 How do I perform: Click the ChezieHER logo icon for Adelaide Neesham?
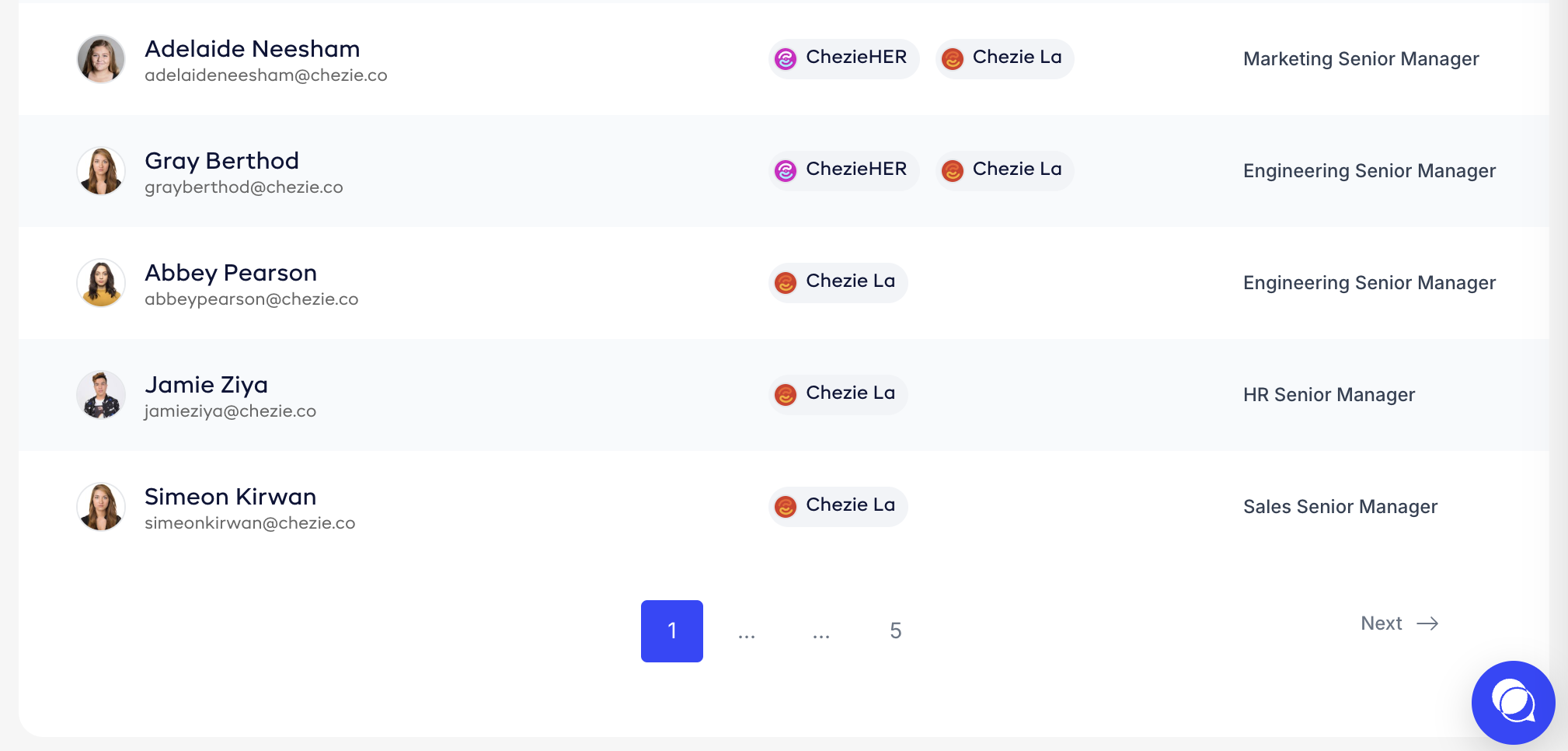pyautogui.click(x=786, y=59)
